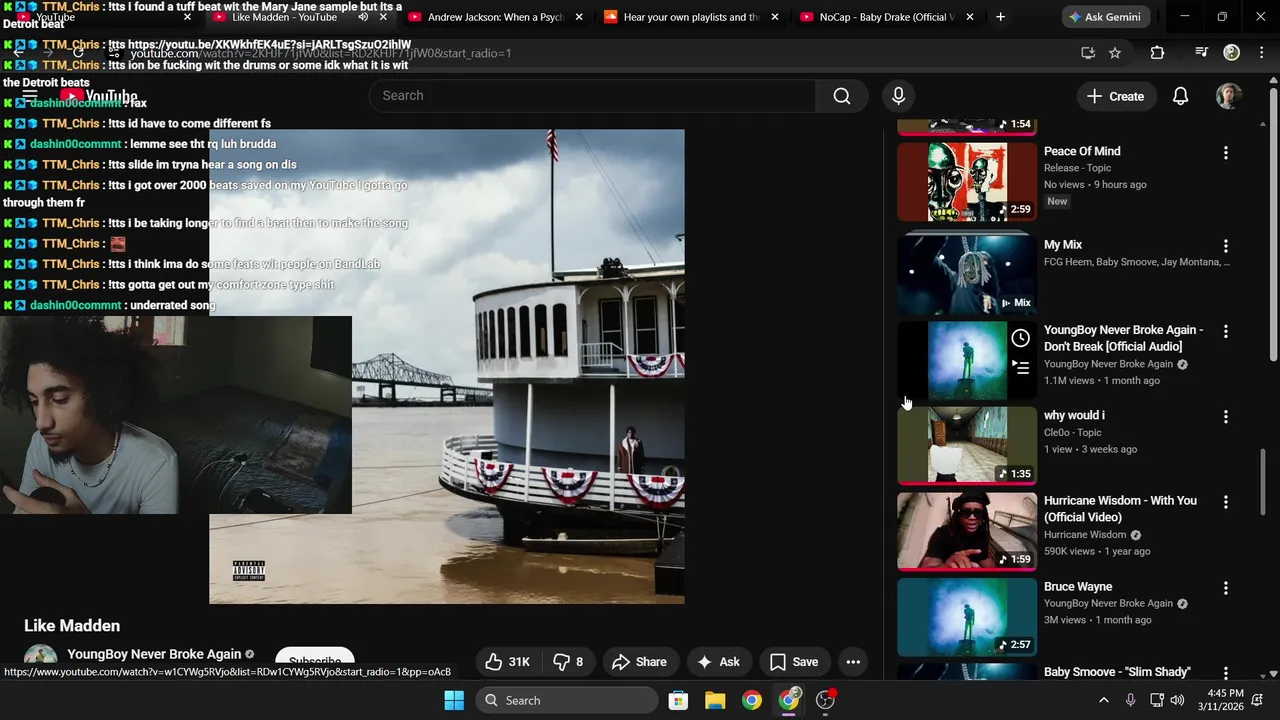Dislike the video showing 8 dislikes

pos(568,662)
